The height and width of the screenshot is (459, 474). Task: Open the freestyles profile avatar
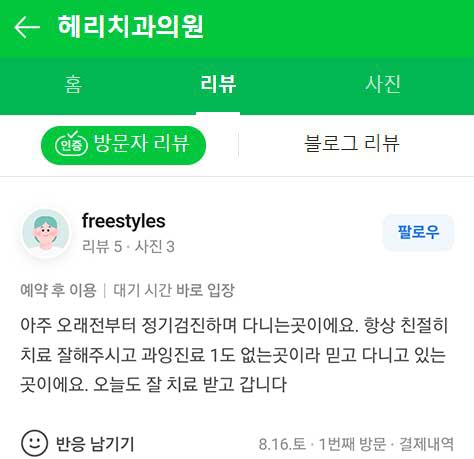click(x=46, y=233)
